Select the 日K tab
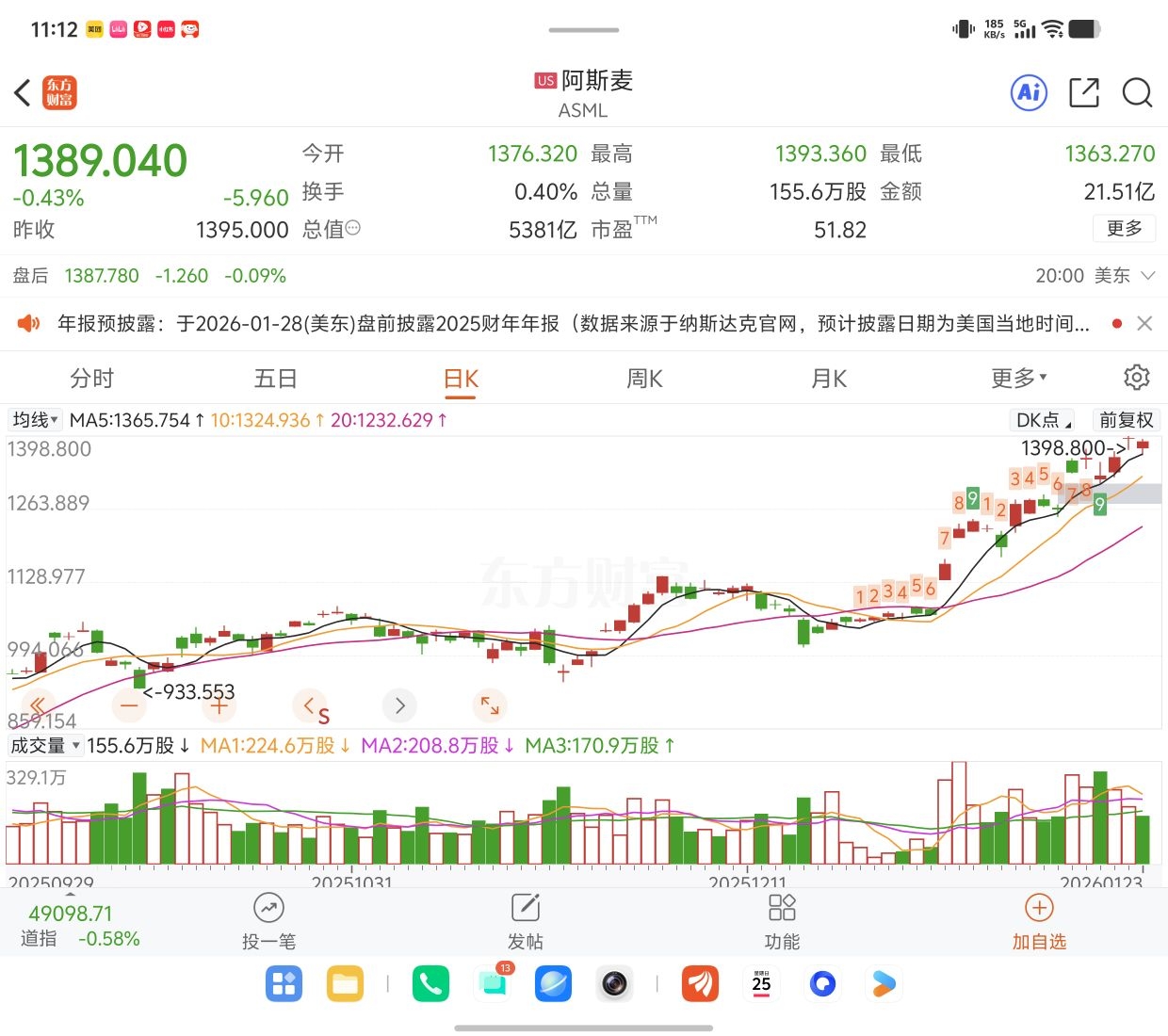Image resolution: width=1168 pixels, height=1036 pixels. click(461, 379)
